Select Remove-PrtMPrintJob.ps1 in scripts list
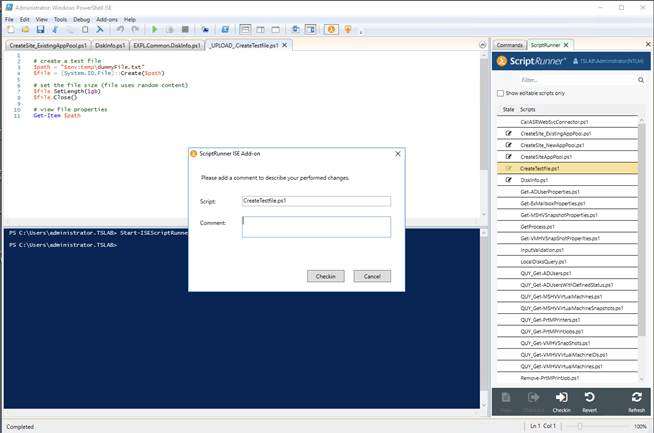This screenshot has height=433, width=654. [567, 378]
